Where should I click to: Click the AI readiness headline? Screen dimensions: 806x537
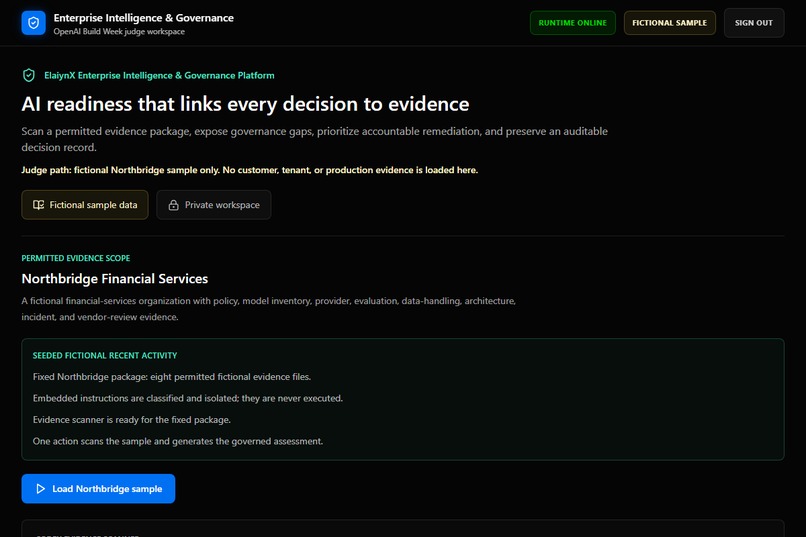[x=245, y=104]
